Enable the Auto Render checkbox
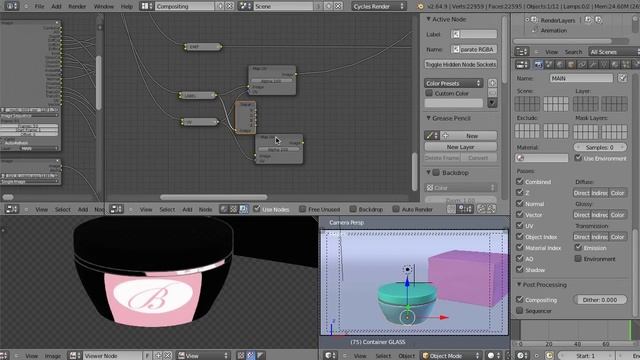640x360 pixels. tap(396, 209)
